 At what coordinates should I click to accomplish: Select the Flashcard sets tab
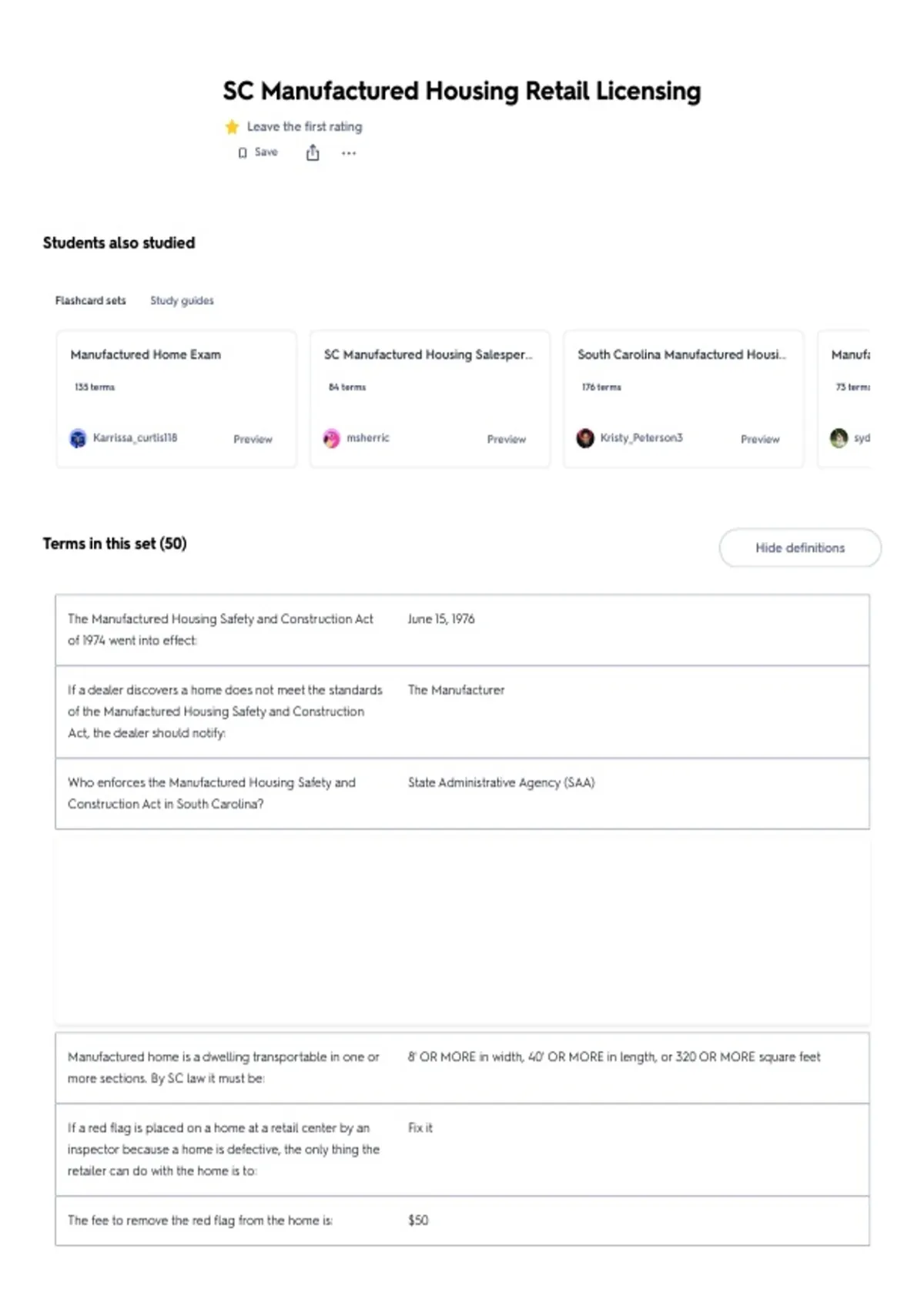click(x=90, y=300)
